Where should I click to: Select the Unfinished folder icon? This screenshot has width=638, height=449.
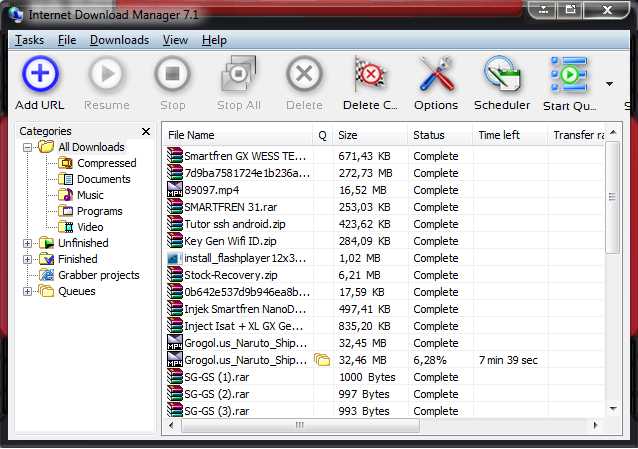click(x=46, y=243)
